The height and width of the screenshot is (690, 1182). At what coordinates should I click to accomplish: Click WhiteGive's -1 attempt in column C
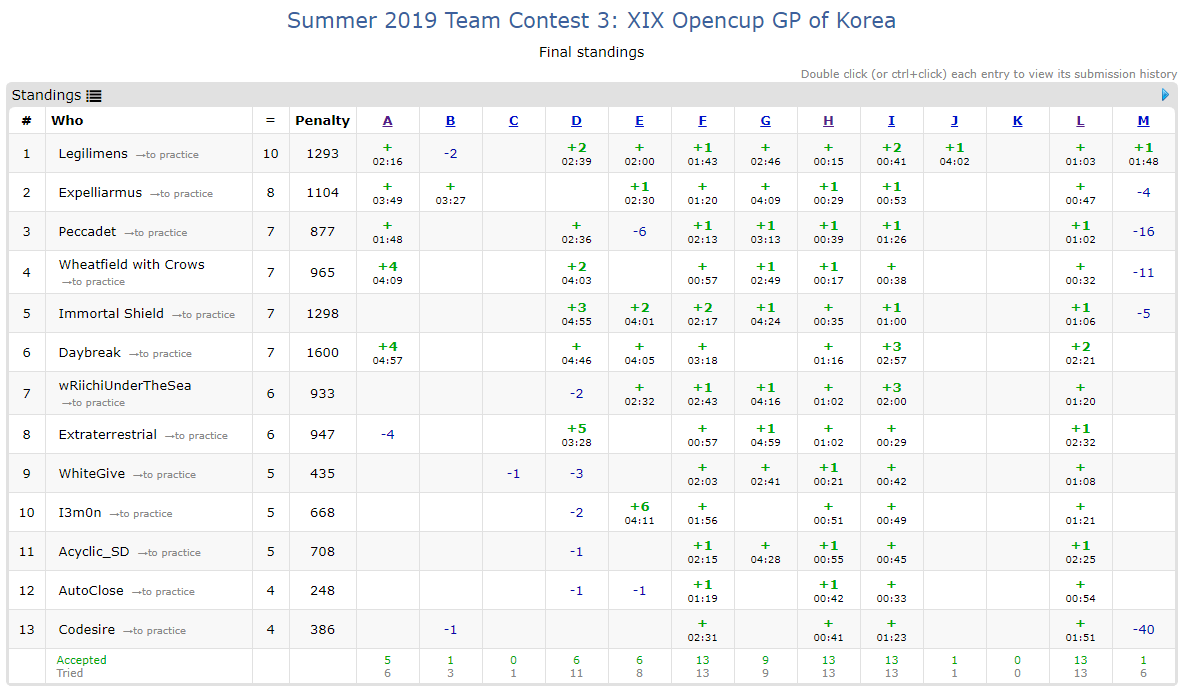(513, 474)
